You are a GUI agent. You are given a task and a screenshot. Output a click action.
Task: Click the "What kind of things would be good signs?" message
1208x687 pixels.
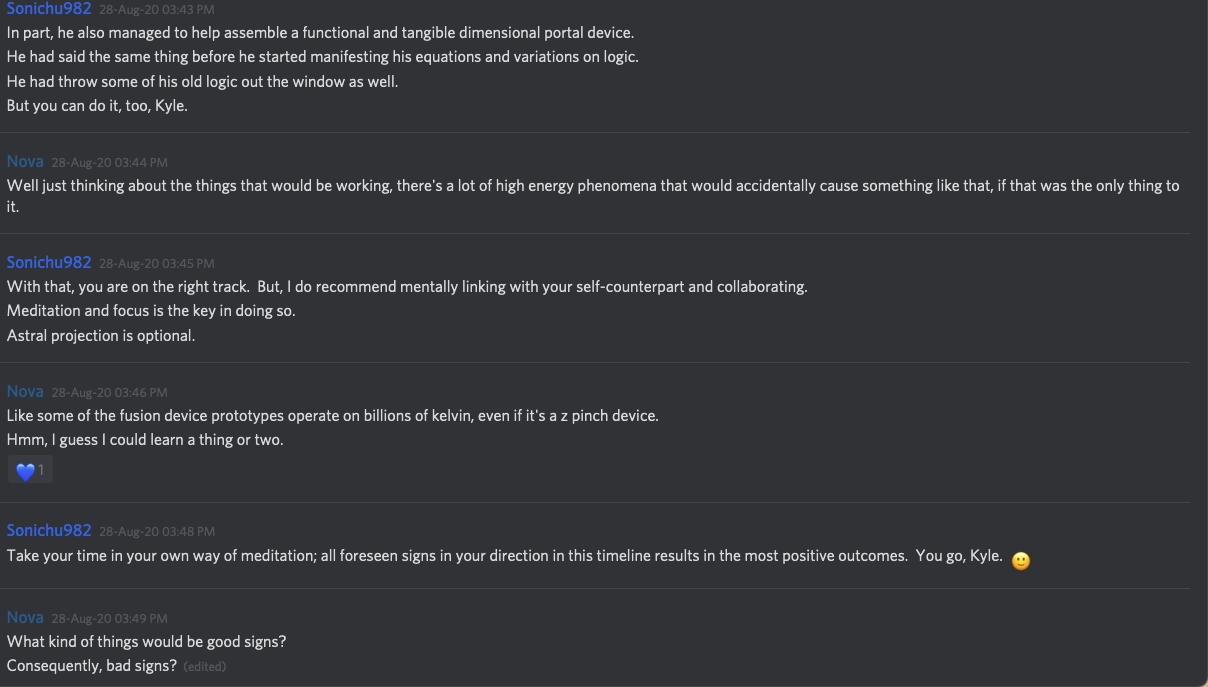pyautogui.click(x=146, y=641)
